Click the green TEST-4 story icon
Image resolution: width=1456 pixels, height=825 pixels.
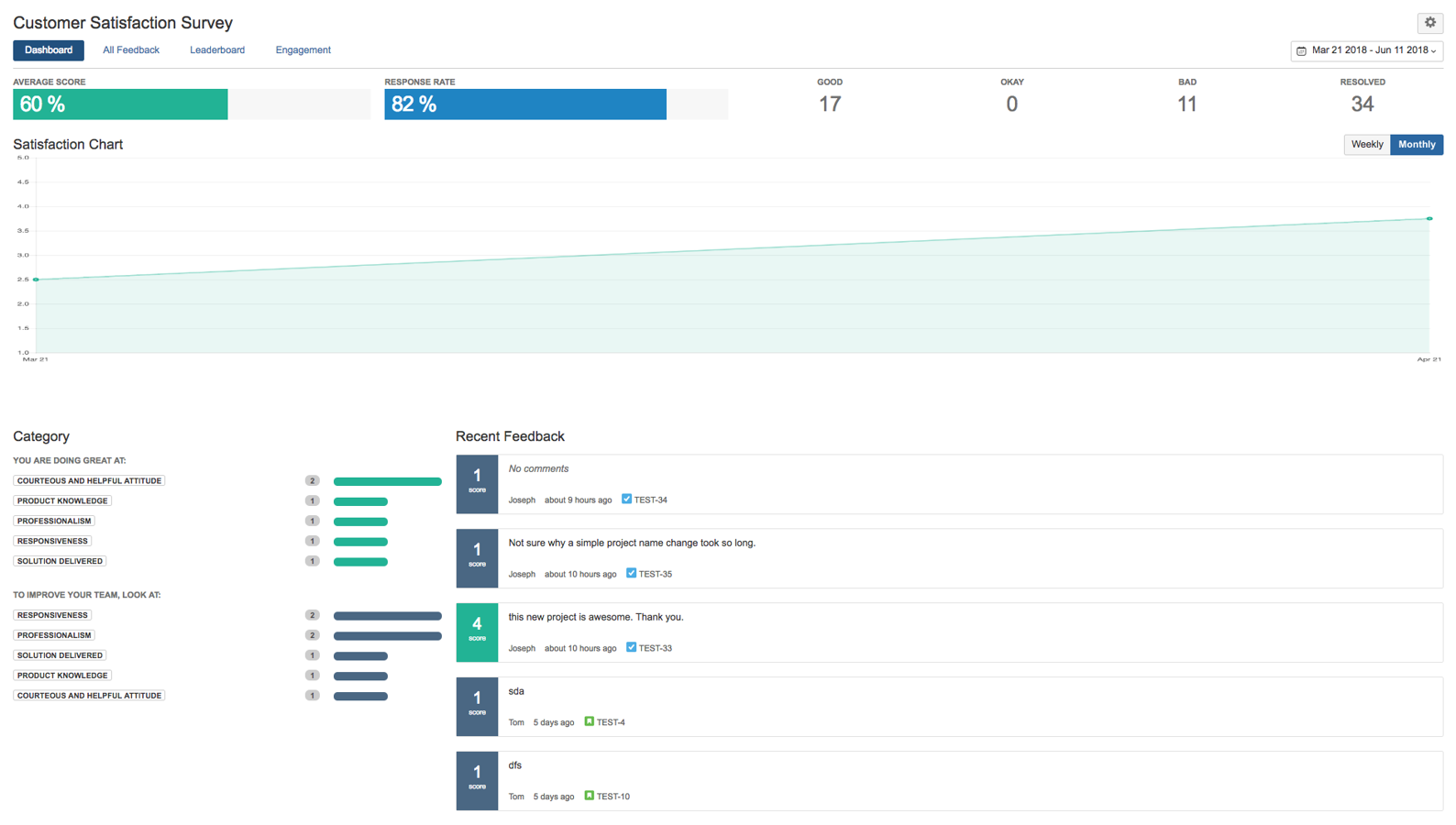[x=589, y=721]
